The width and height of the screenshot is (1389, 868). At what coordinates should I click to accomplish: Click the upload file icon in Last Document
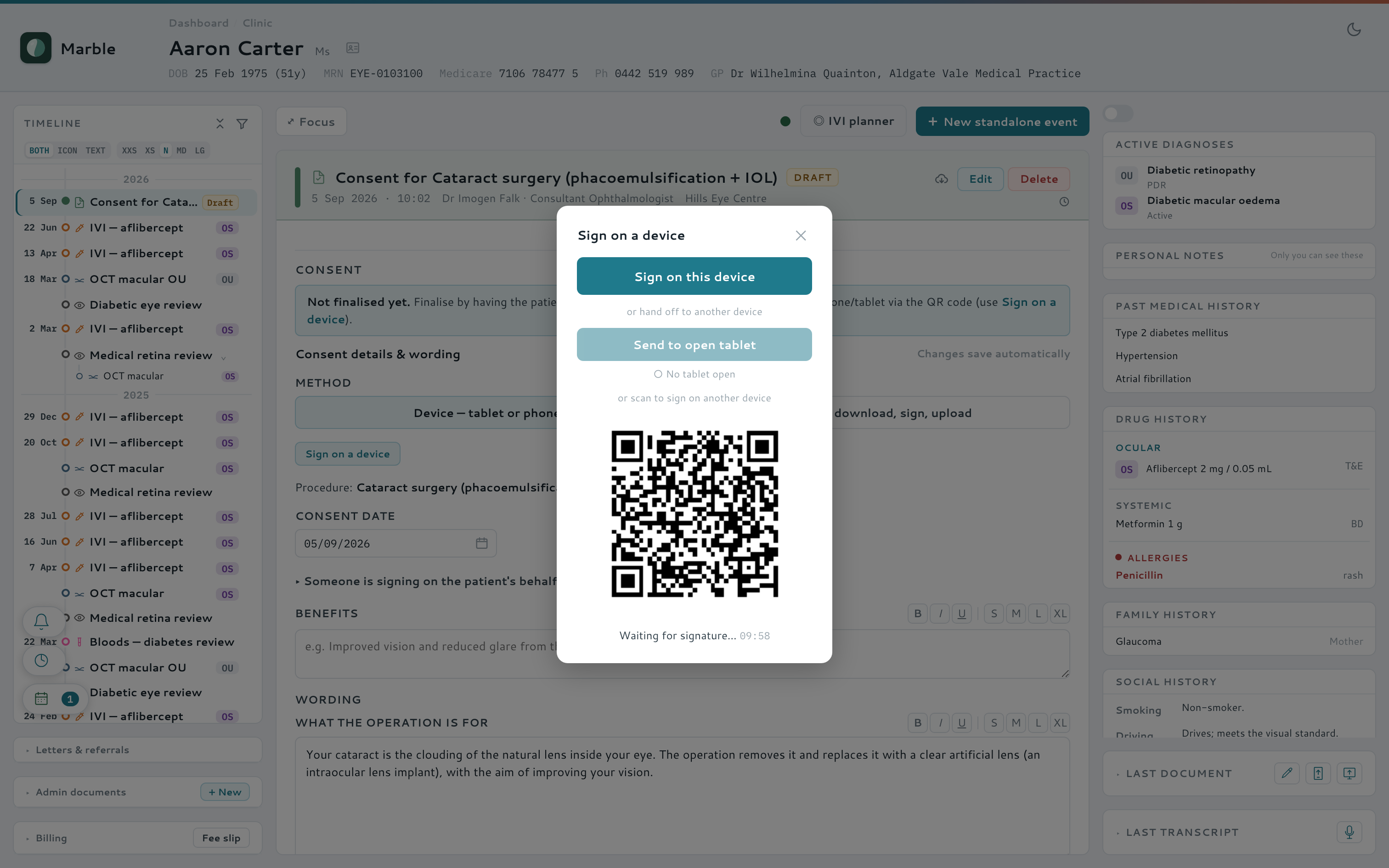pyautogui.click(x=1318, y=773)
